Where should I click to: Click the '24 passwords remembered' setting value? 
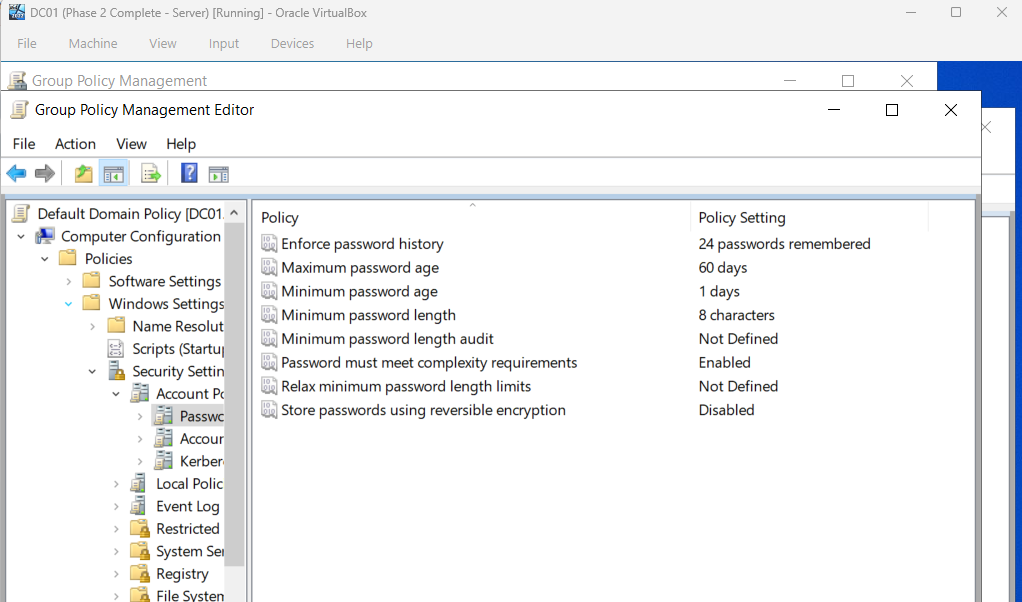tap(784, 244)
